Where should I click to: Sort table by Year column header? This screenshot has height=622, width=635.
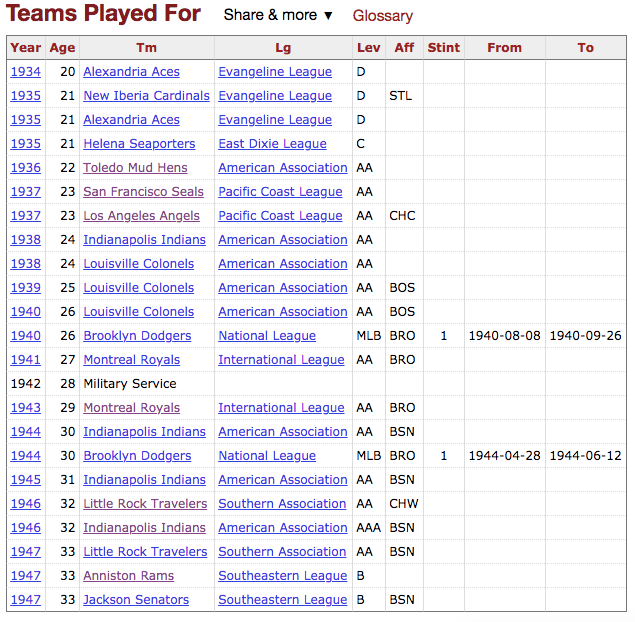pos(26,47)
